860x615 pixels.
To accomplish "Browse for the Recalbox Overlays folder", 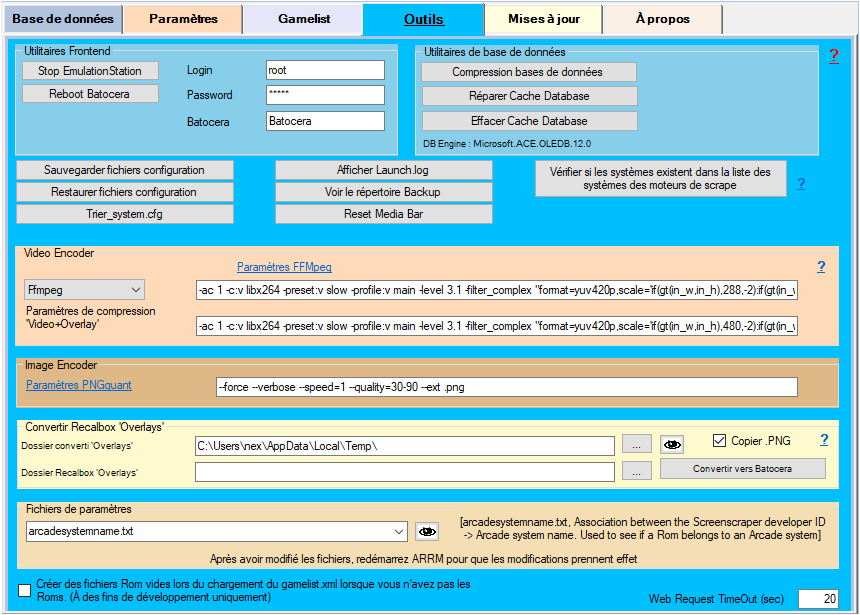I will tap(635, 471).
